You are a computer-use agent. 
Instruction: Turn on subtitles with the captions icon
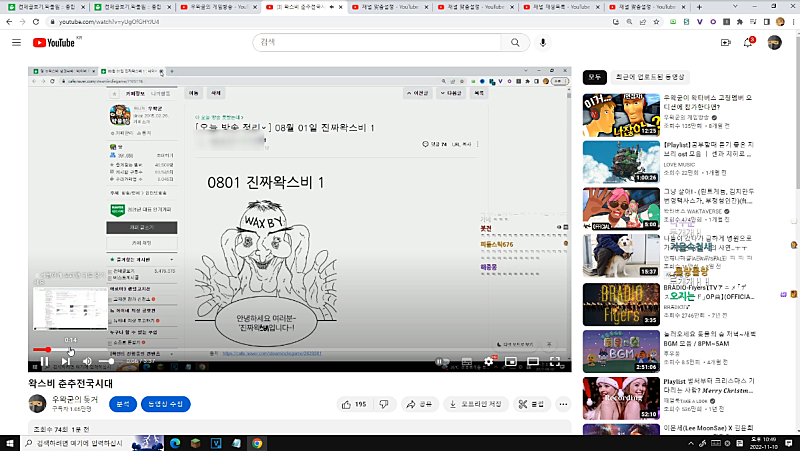(x=466, y=362)
